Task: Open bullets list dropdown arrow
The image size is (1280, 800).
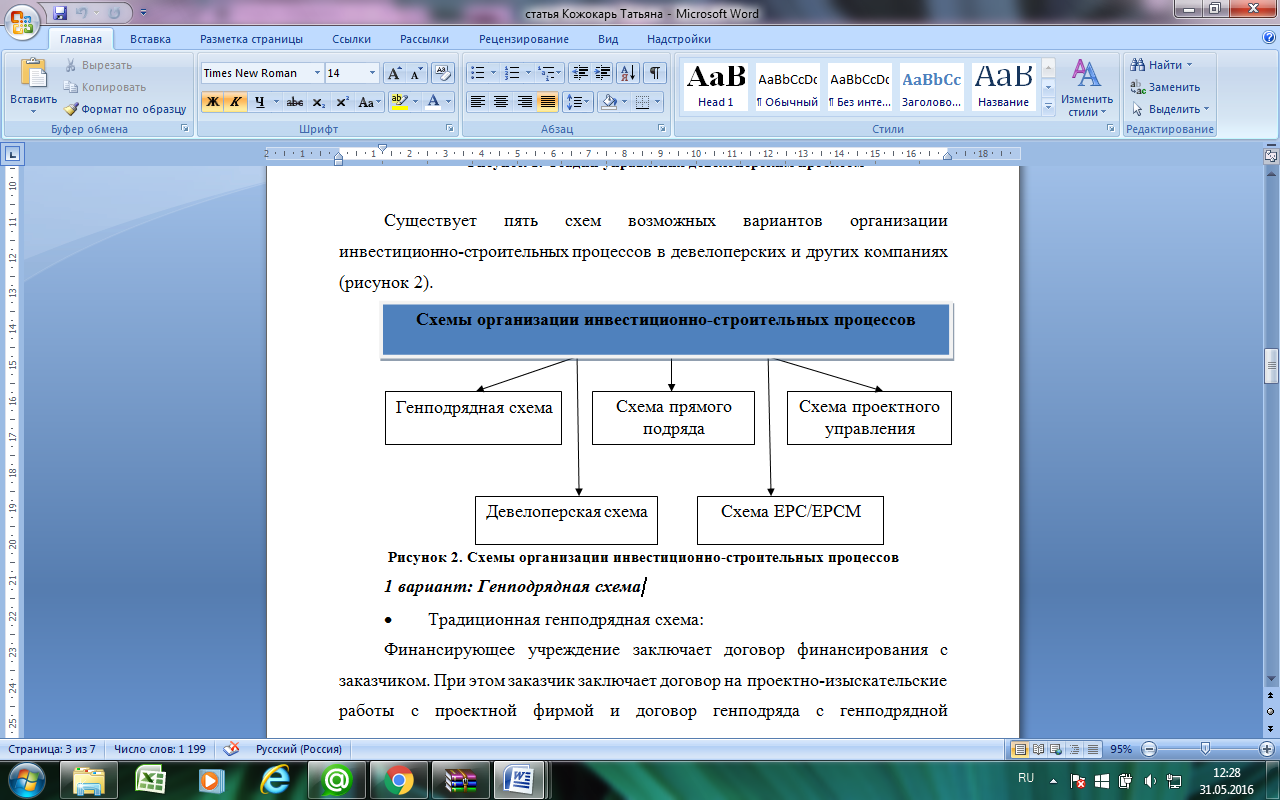Action: (493, 73)
